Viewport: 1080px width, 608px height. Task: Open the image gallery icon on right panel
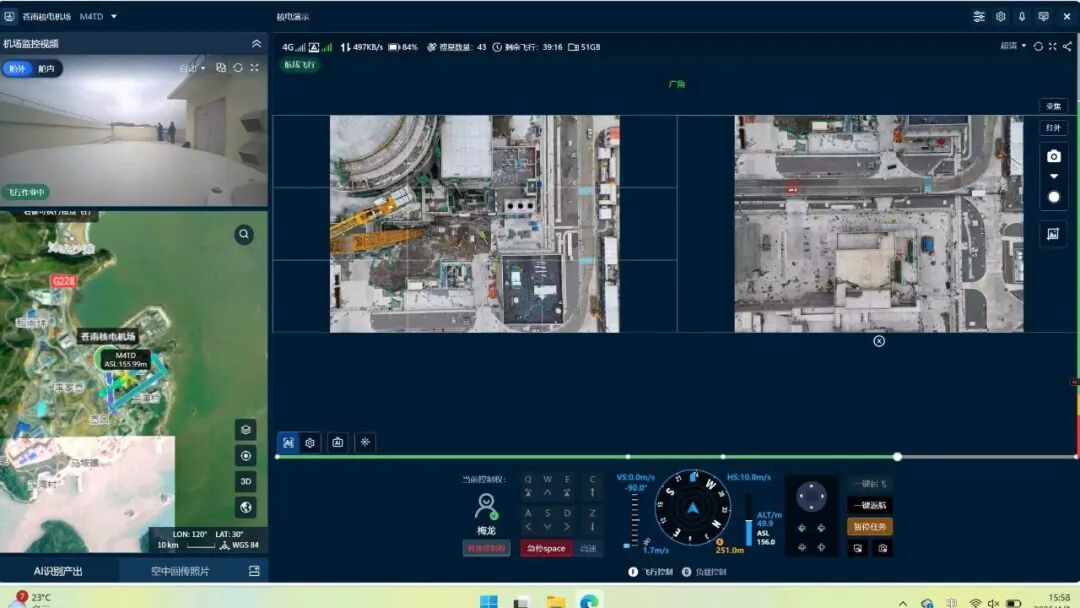click(x=1053, y=234)
